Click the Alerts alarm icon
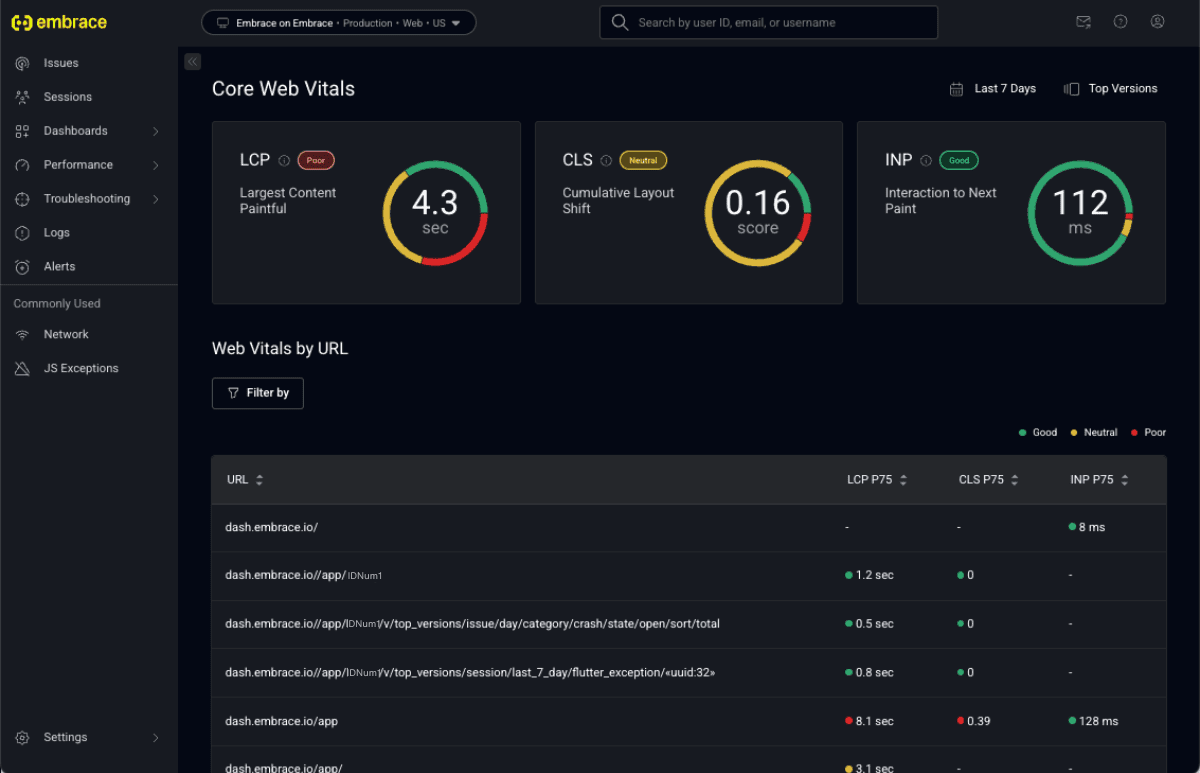Viewport: 1200px width, 773px height. point(22,267)
